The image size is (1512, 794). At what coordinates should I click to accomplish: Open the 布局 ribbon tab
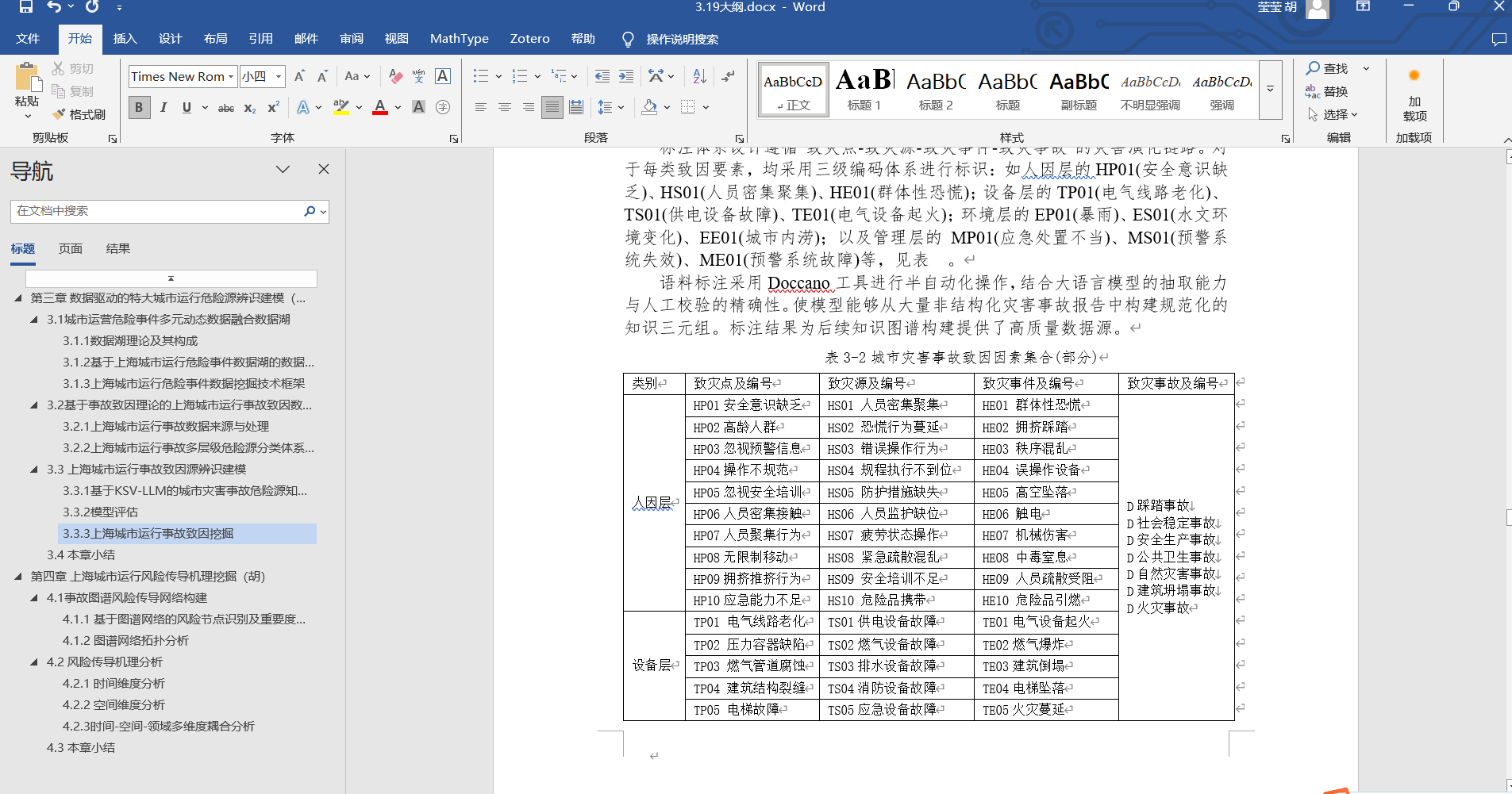tap(216, 38)
